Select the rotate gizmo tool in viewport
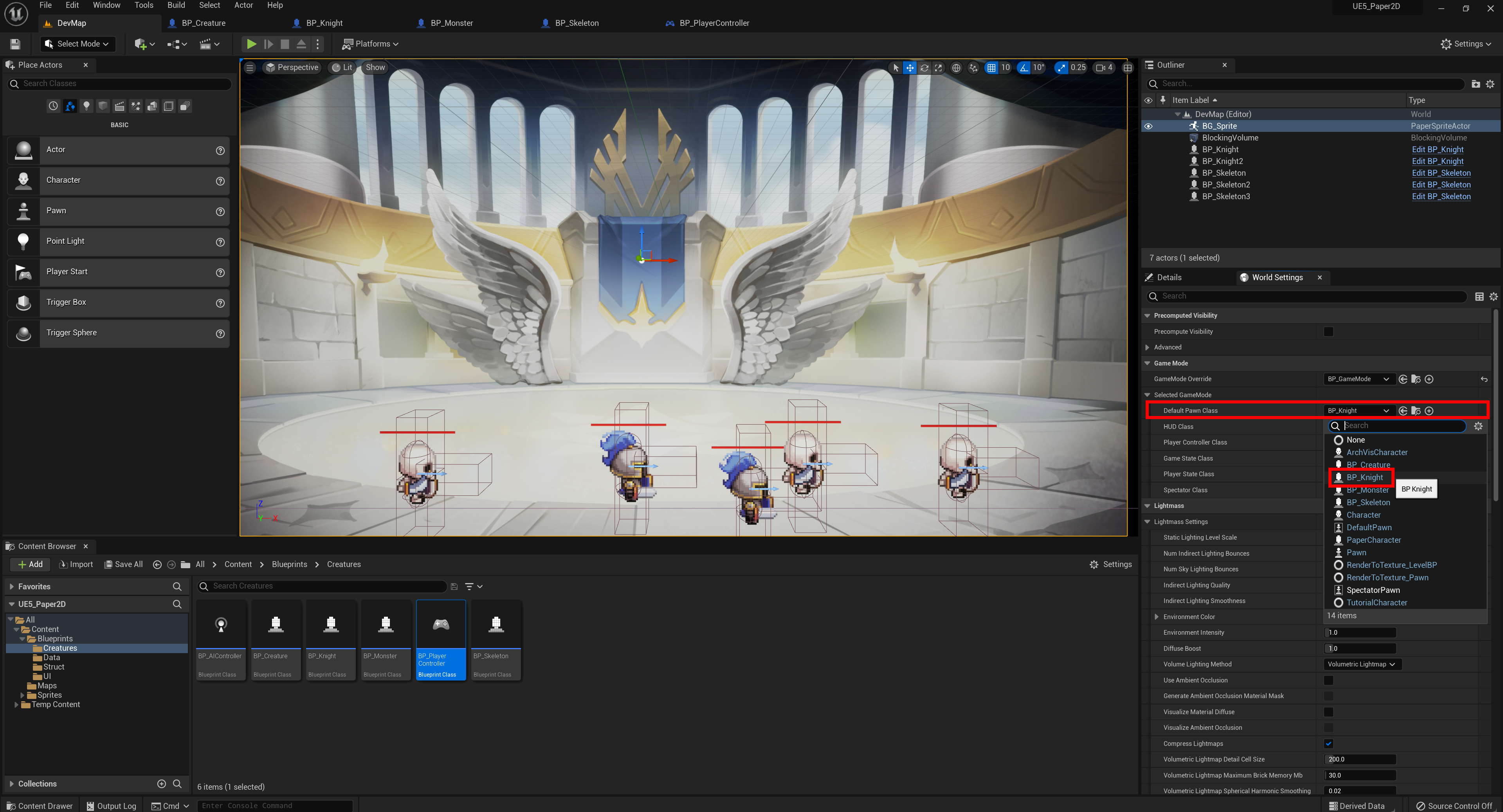The width and height of the screenshot is (1503, 812). 924,68
